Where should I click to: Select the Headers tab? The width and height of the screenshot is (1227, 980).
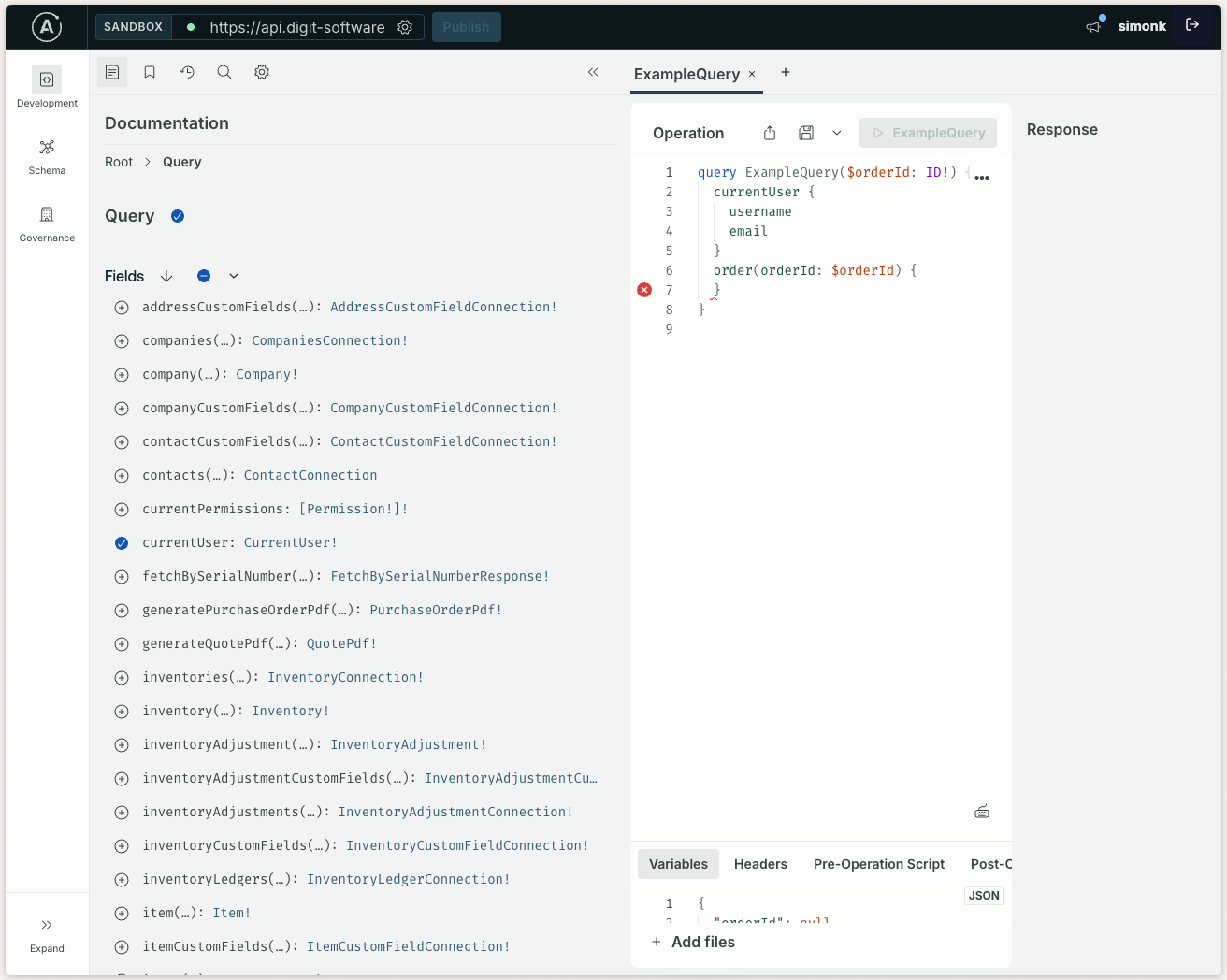760,864
